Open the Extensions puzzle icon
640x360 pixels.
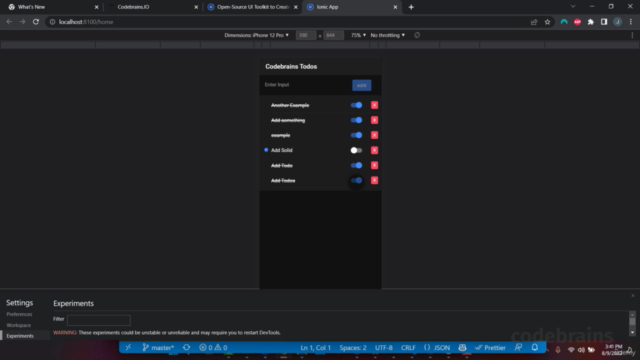[x=591, y=22]
